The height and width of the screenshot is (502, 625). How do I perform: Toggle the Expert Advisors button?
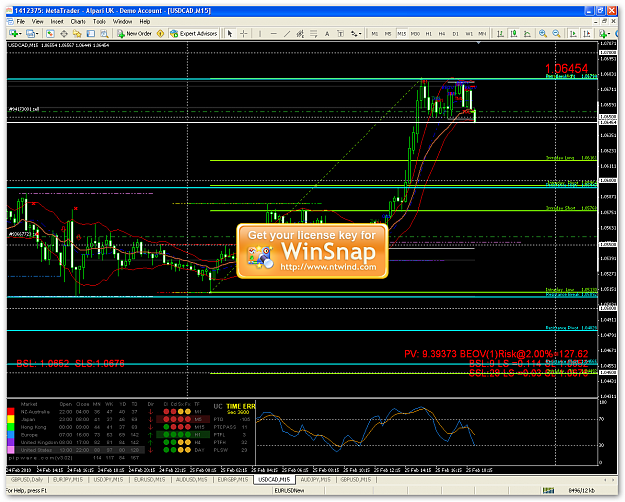pos(194,34)
